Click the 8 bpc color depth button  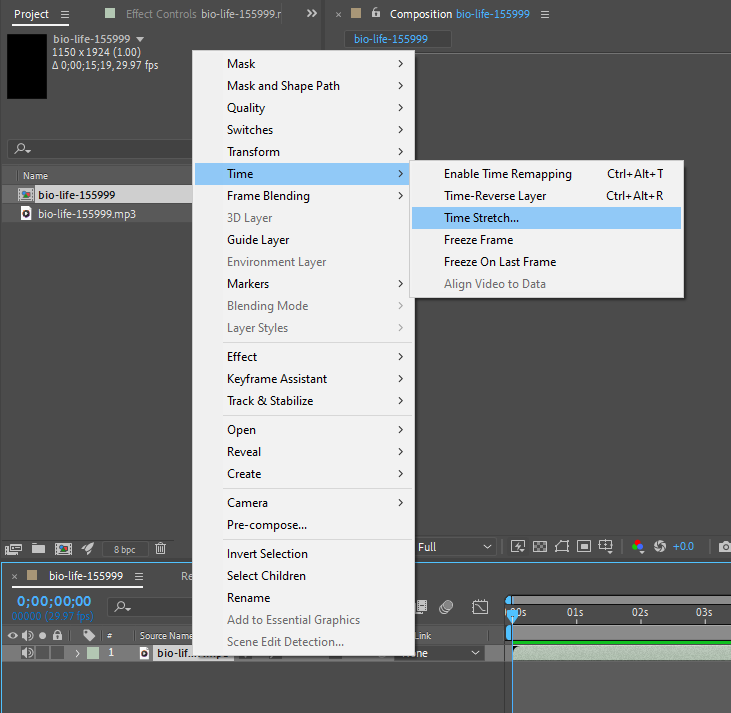125,549
